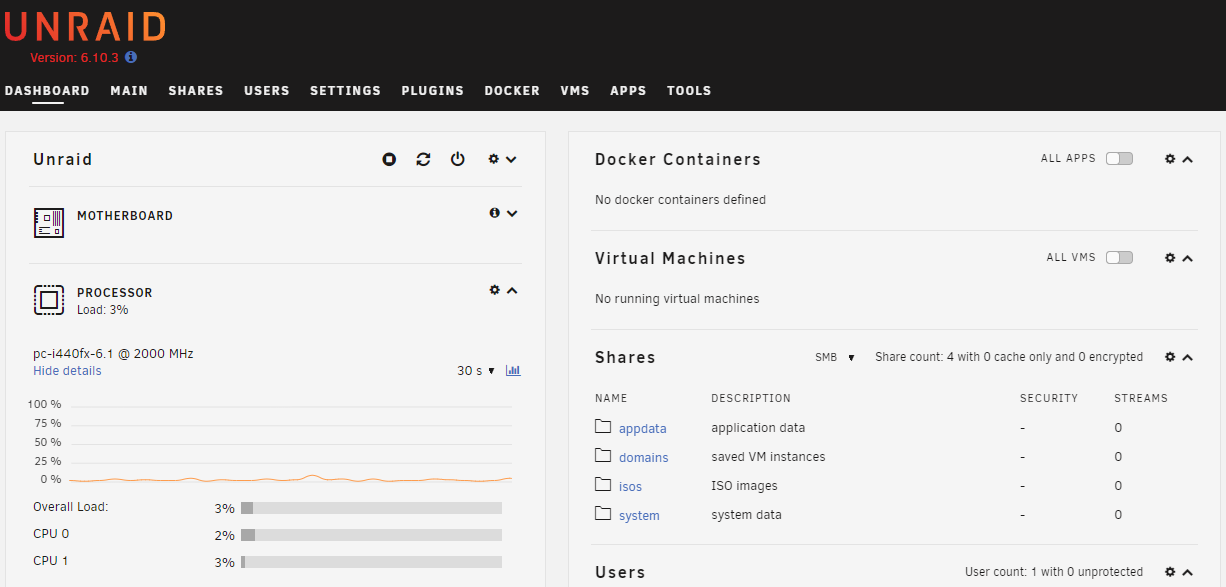This screenshot has width=1226, height=587.
Task: Enable the All Apps toggle
Action: pyautogui.click(x=1119, y=159)
